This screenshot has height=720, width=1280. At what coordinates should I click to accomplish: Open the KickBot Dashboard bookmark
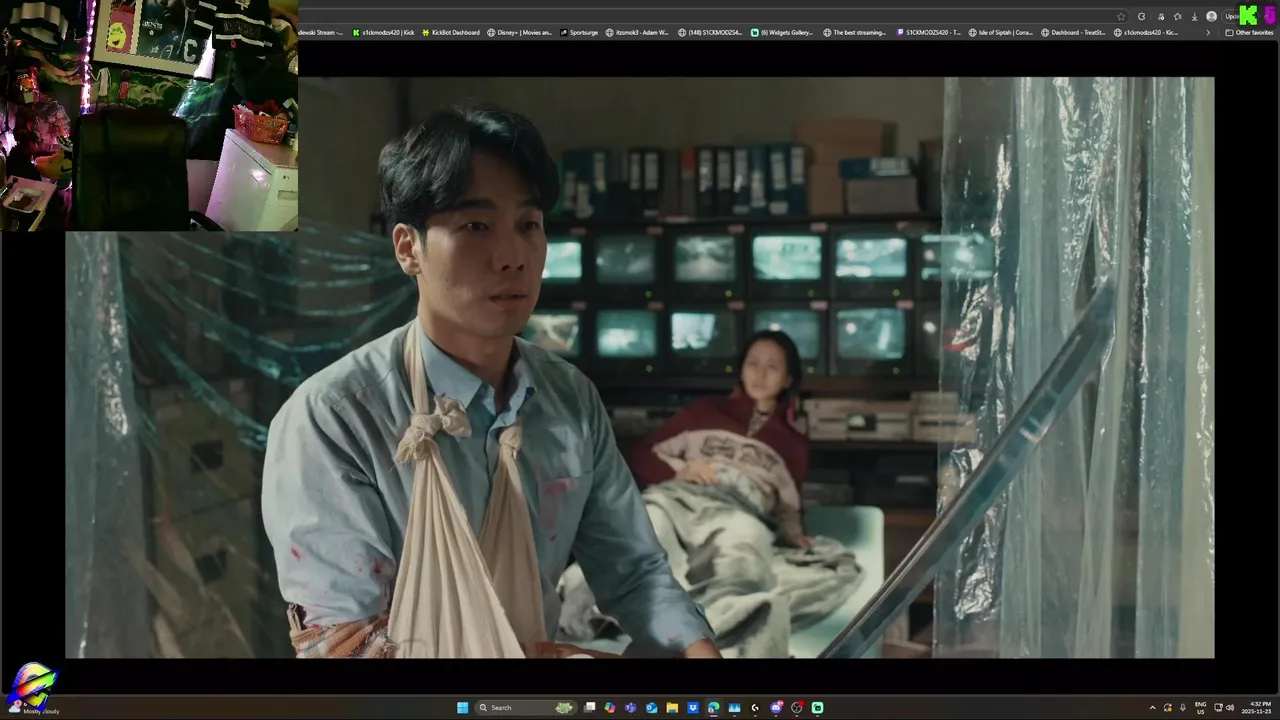(449, 32)
